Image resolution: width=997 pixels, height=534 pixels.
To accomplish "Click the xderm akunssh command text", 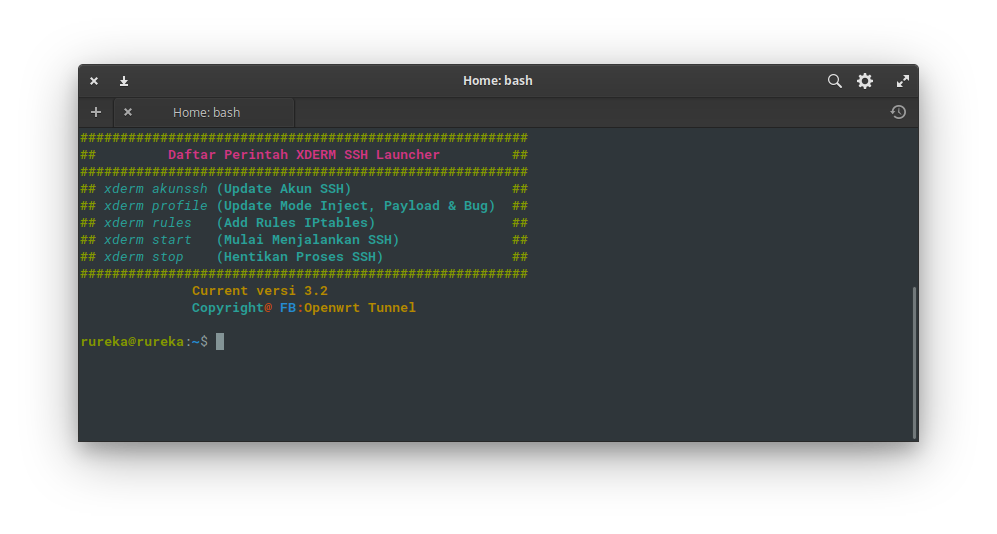I will click(156, 189).
